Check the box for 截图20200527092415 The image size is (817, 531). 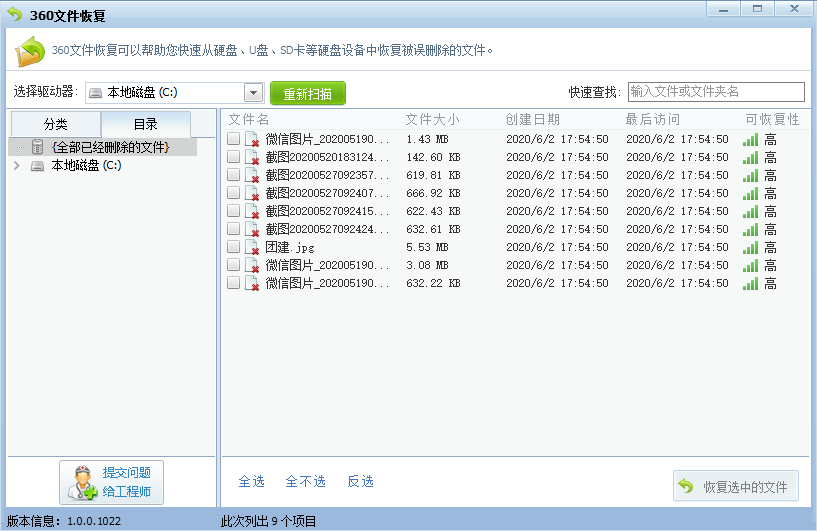233,211
